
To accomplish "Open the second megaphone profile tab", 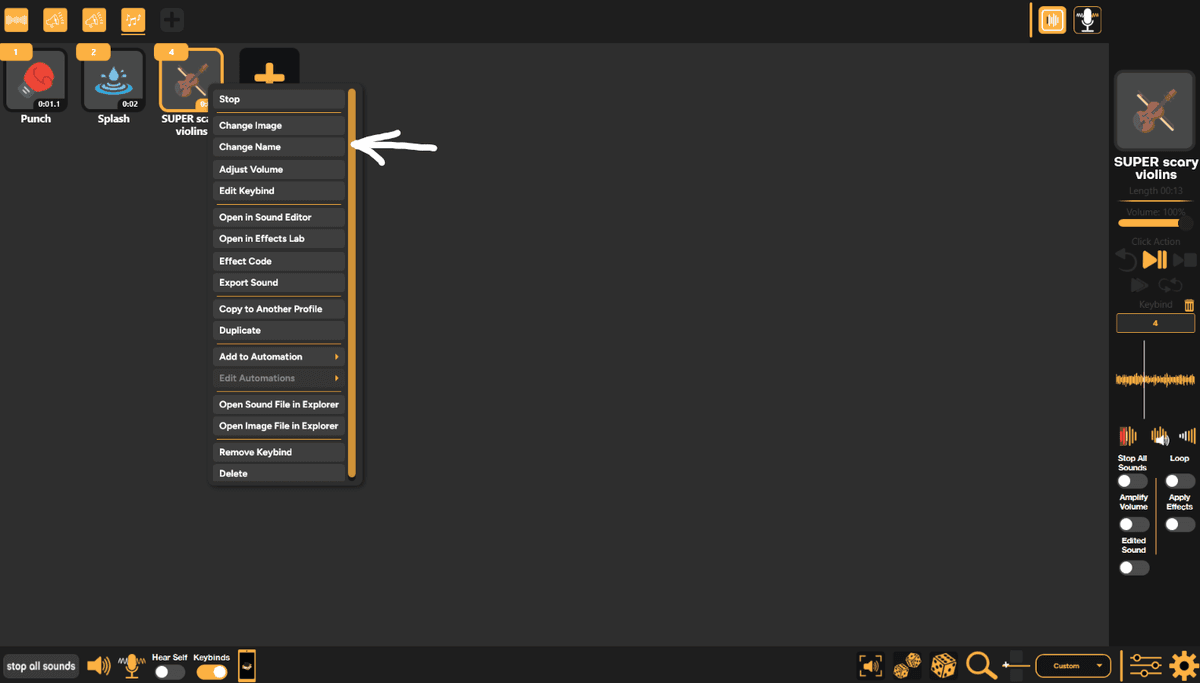I will (94, 20).
